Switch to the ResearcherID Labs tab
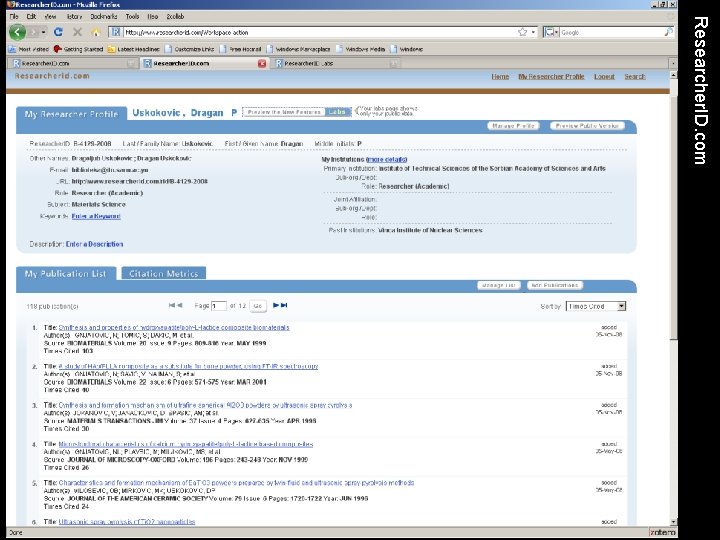The image size is (720, 540). [x=337, y=63]
